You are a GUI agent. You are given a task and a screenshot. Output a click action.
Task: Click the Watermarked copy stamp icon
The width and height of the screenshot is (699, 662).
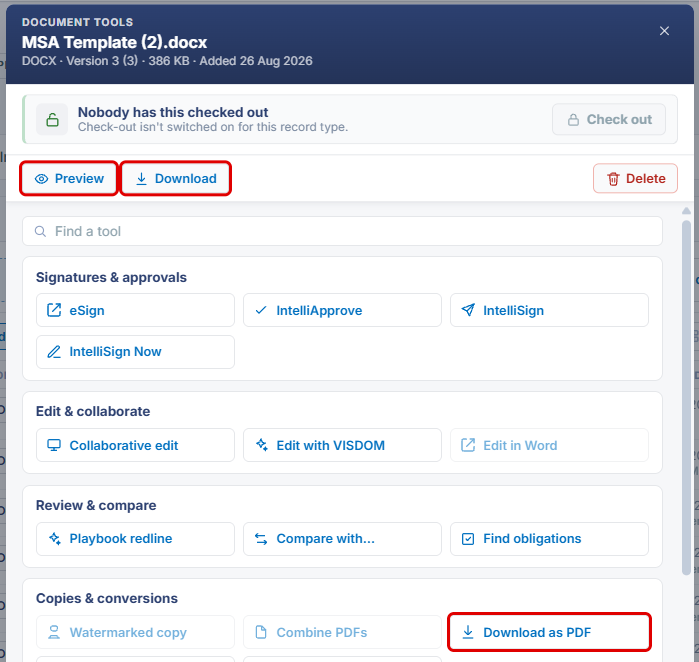(54, 632)
